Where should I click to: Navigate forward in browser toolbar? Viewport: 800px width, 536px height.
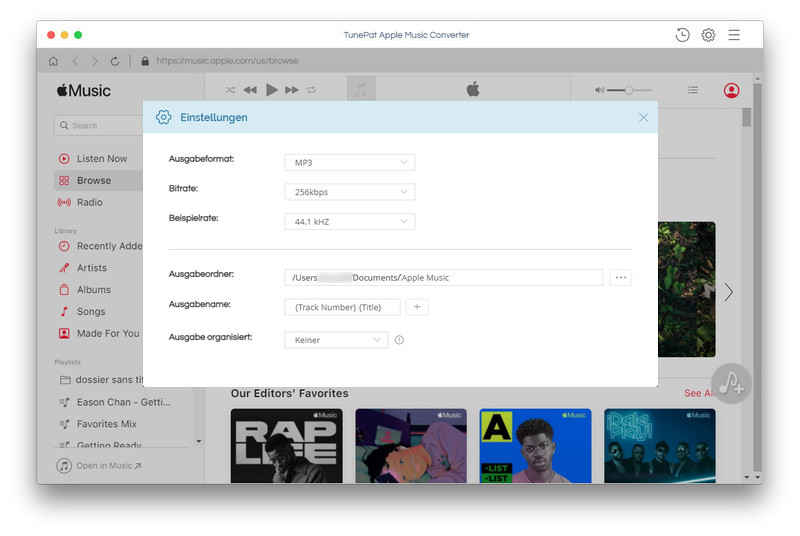click(94, 61)
